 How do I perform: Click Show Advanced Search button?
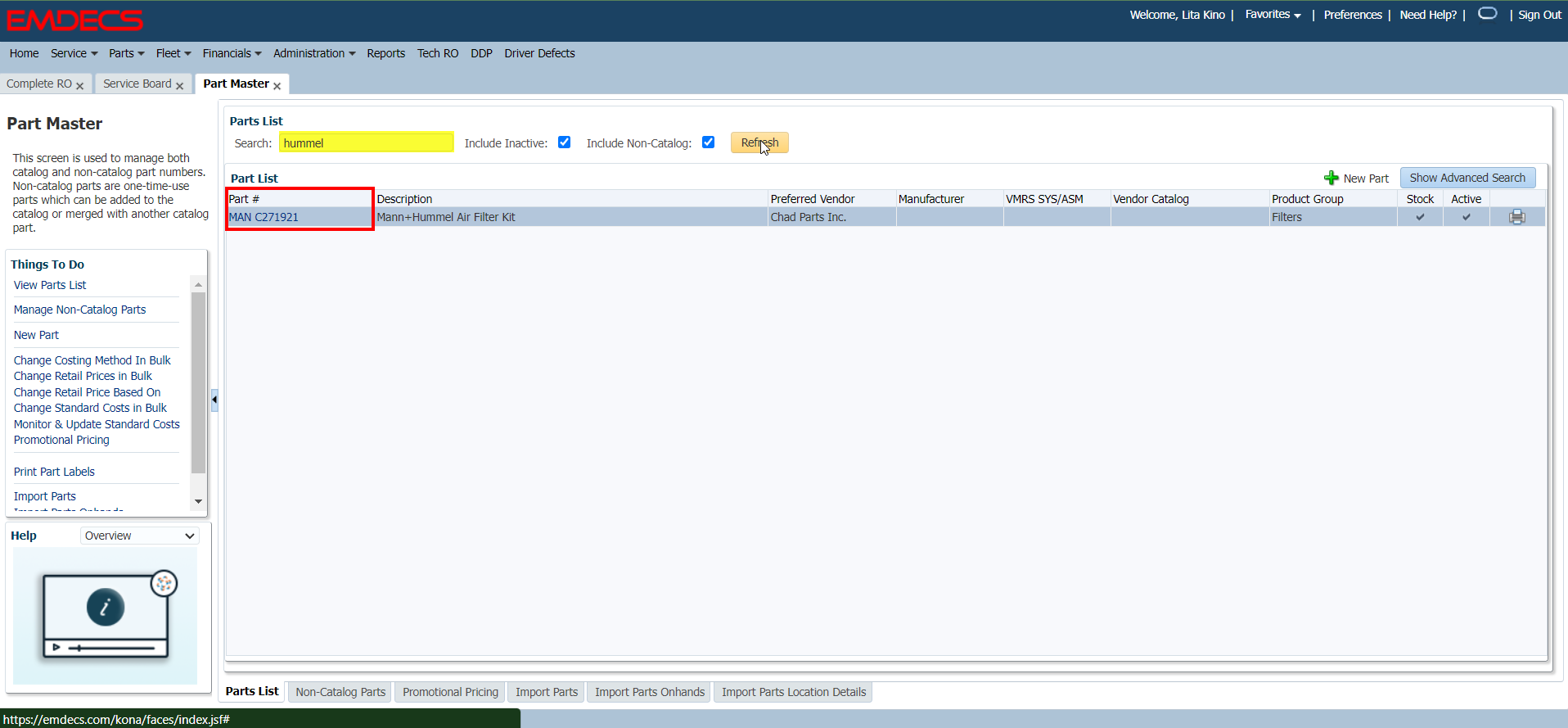[1467, 178]
